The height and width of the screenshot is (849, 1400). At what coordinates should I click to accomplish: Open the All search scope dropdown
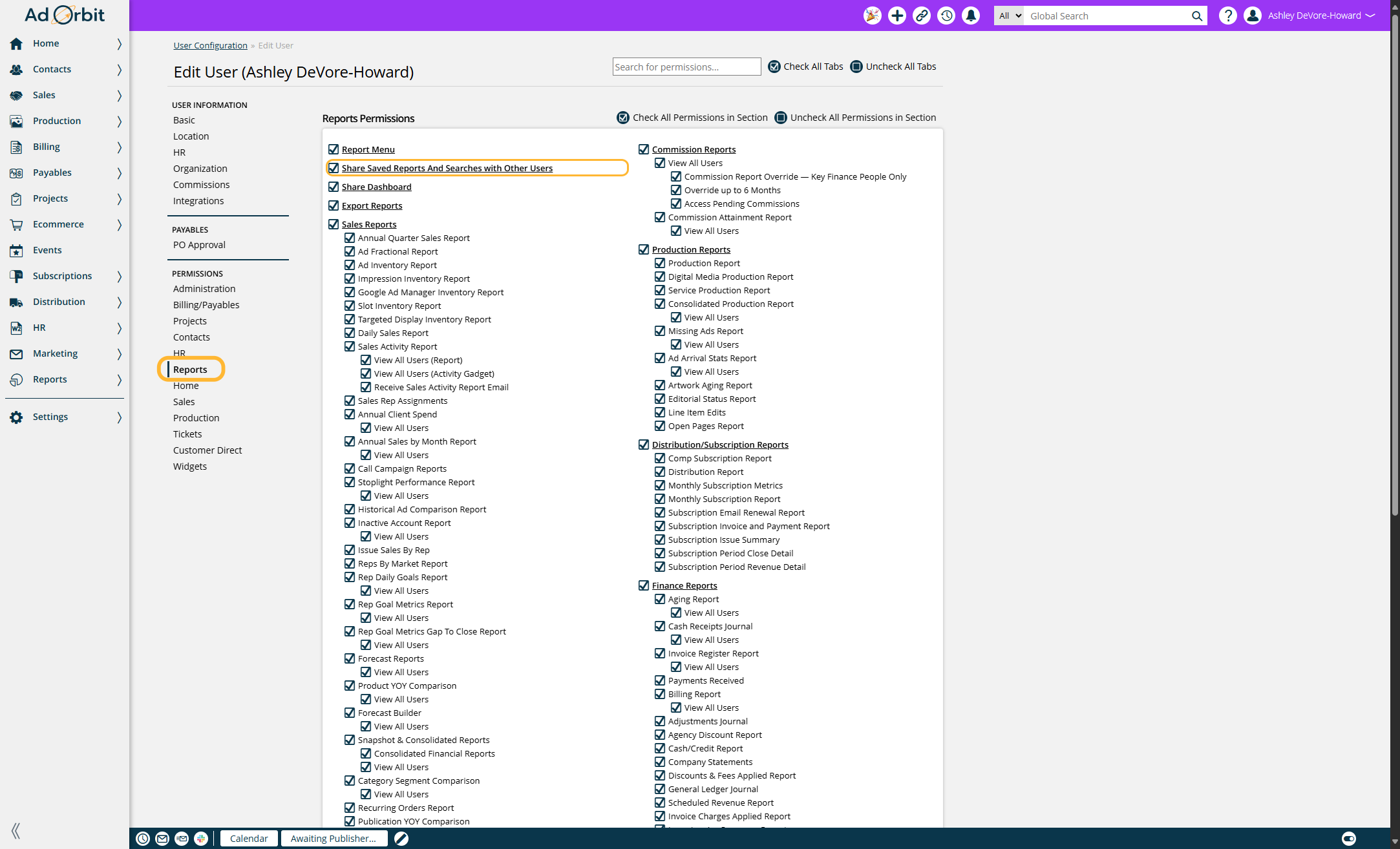(x=1010, y=16)
